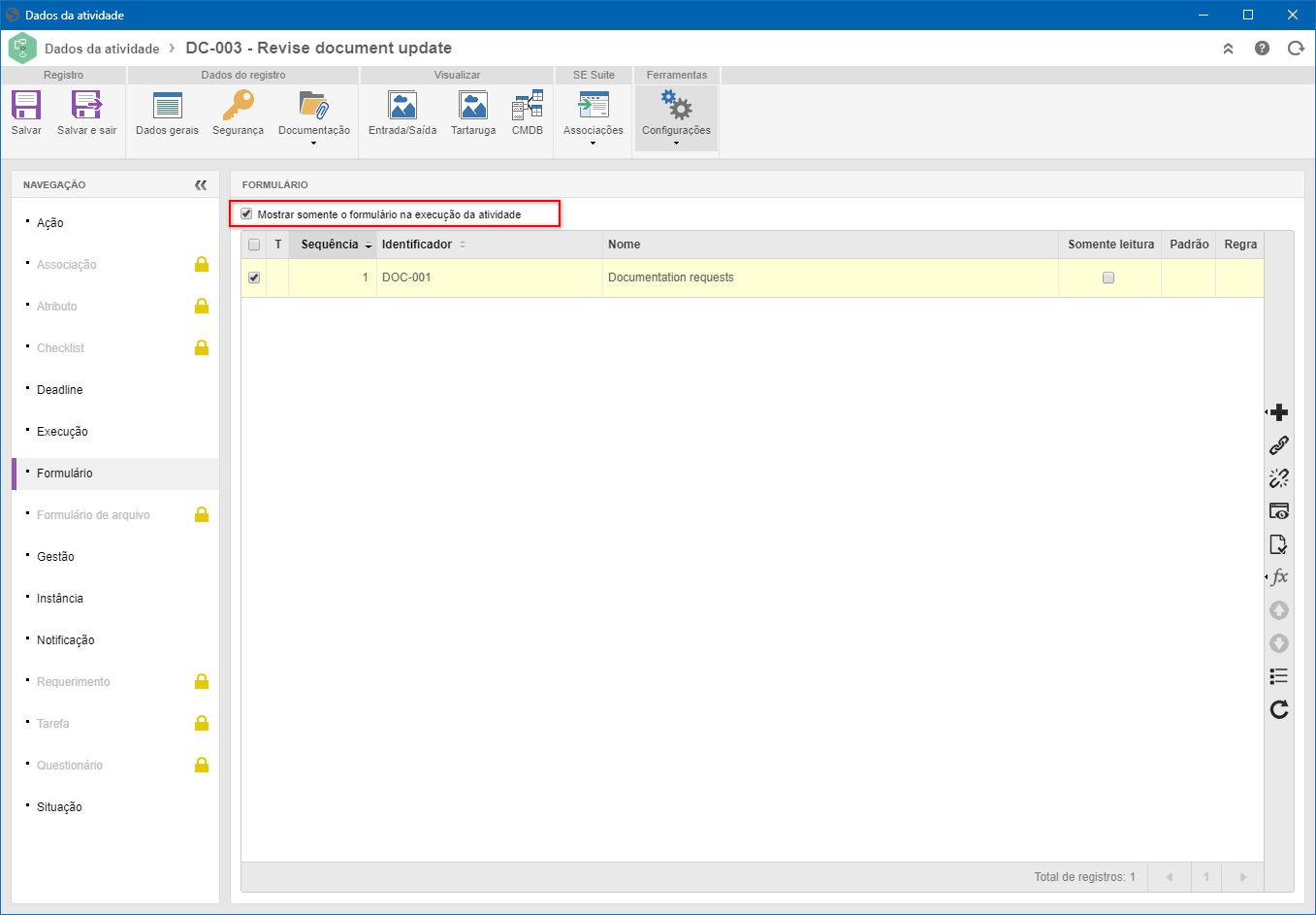Go to previous page in pagination
The image size is (1316, 915).
pos(1170,877)
